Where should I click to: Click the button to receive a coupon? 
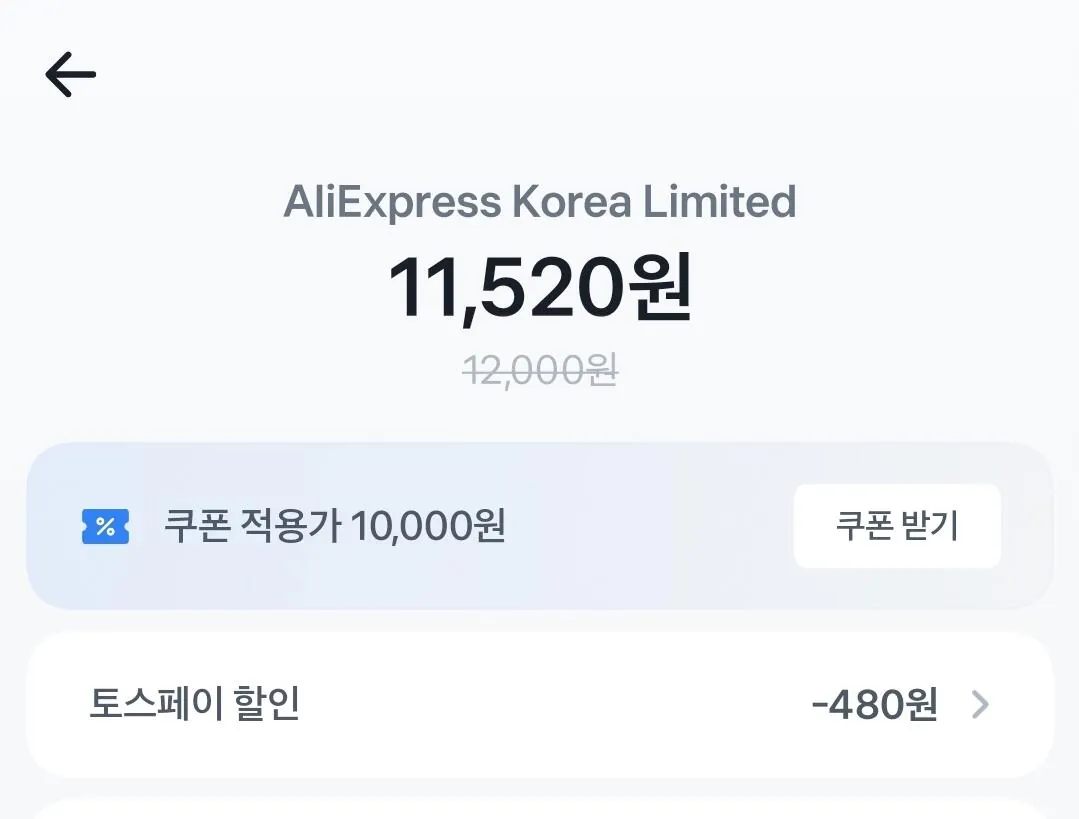point(896,524)
